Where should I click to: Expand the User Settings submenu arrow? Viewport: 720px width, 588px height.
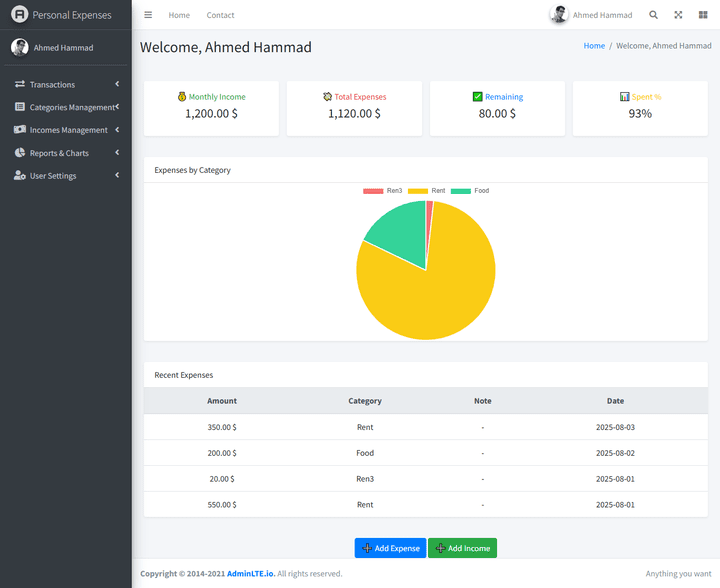pos(117,176)
